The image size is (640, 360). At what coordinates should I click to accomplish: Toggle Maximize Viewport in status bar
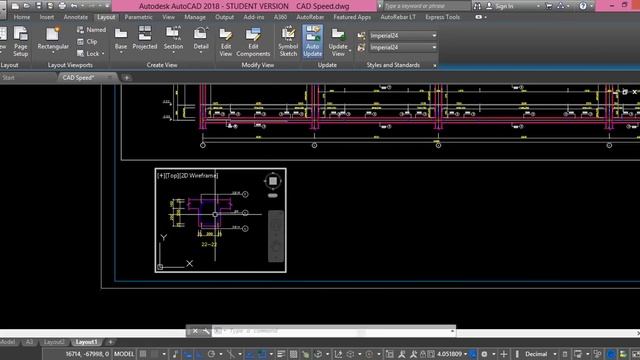click(x=390, y=354)
